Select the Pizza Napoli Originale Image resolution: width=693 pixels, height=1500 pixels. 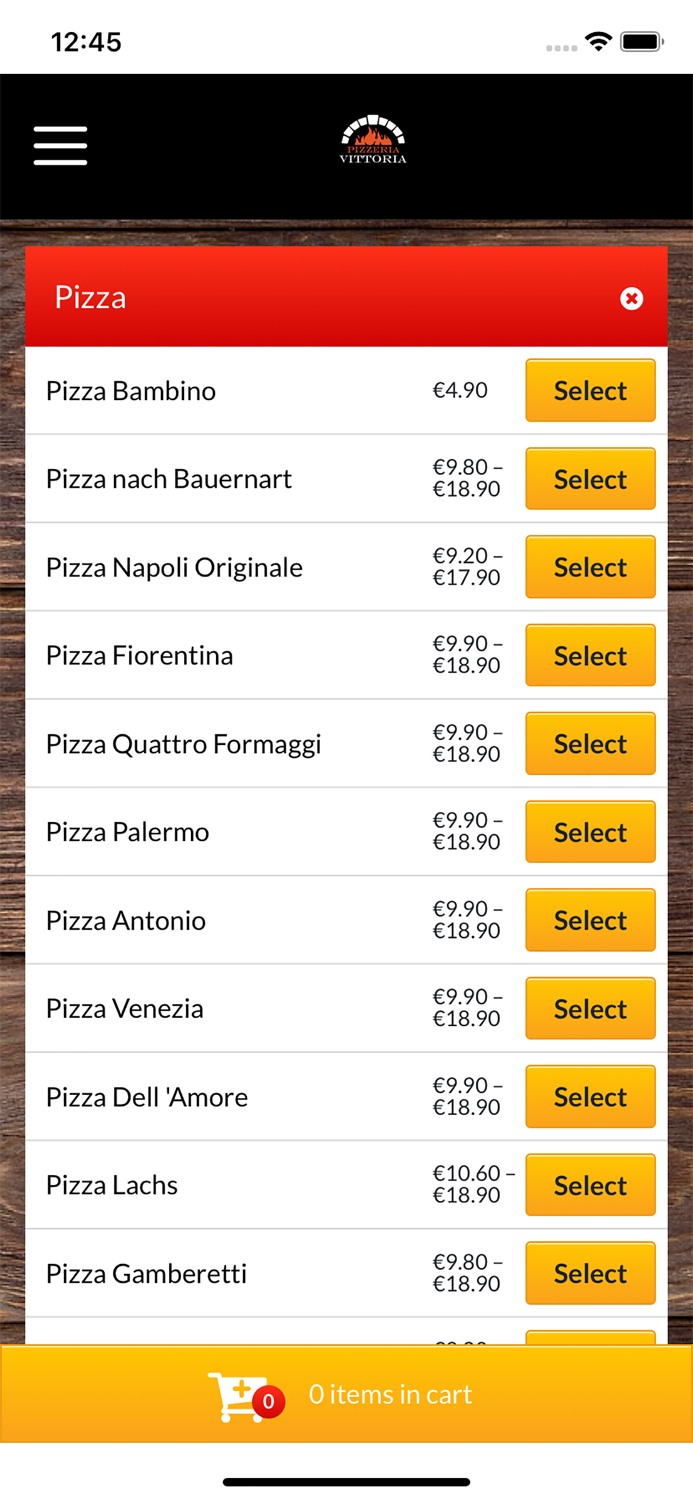pos(590,567)
